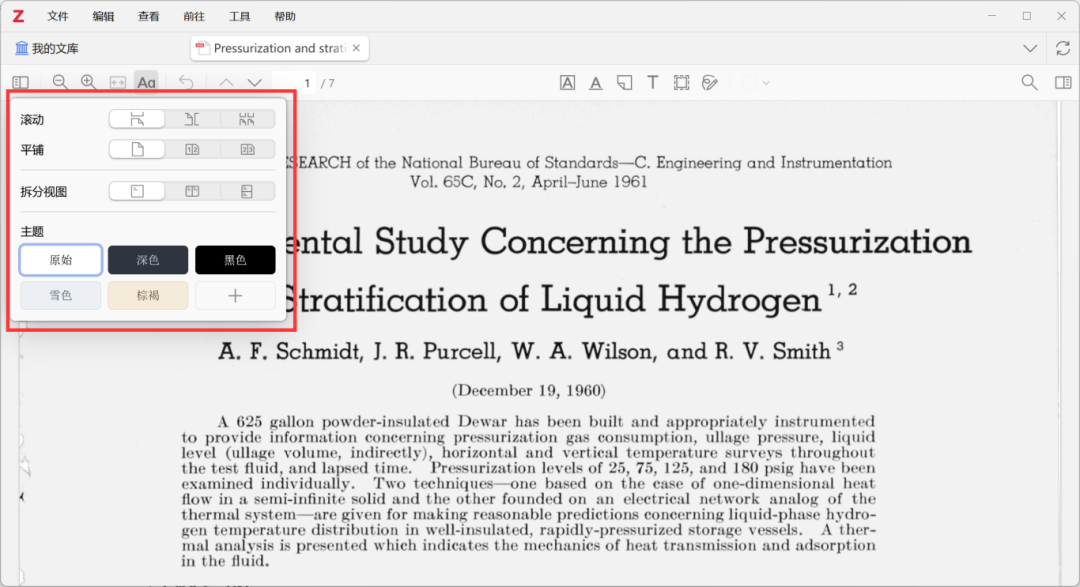
Task: Open the find-in-document search icon
Action: [1029, 83]
